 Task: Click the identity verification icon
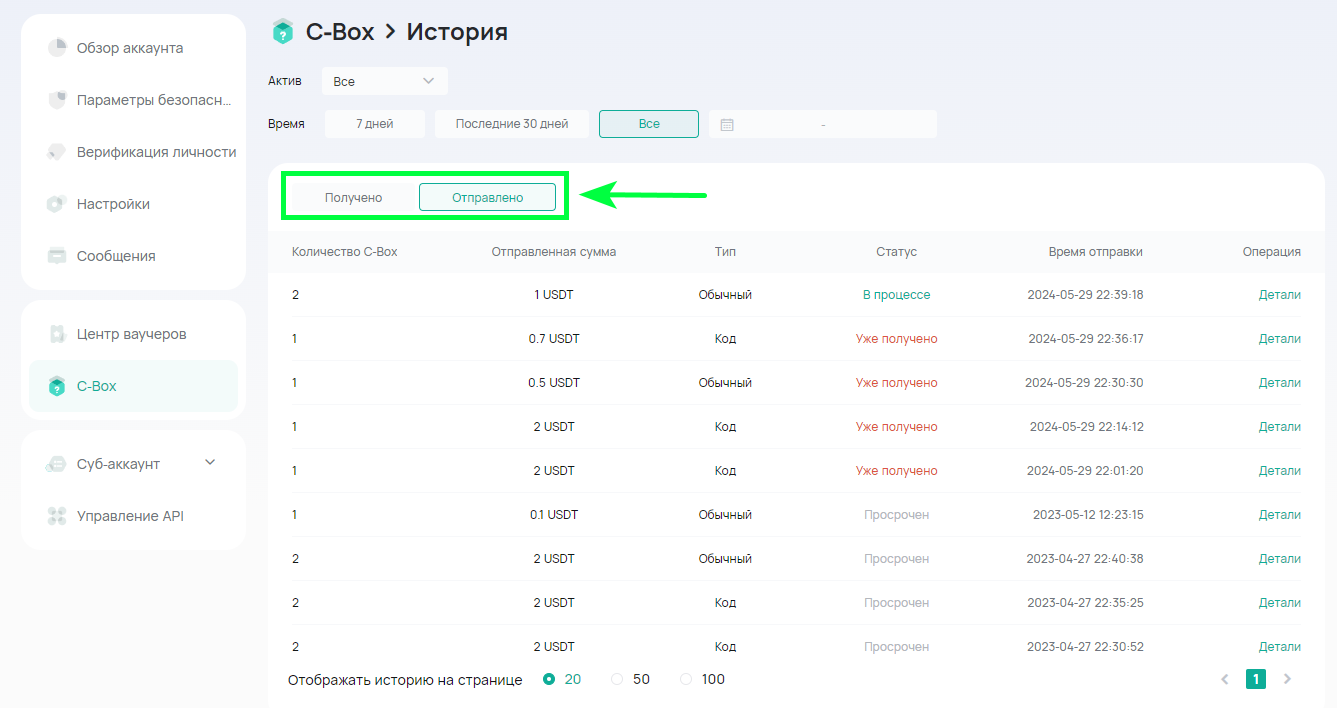(57, 152)
